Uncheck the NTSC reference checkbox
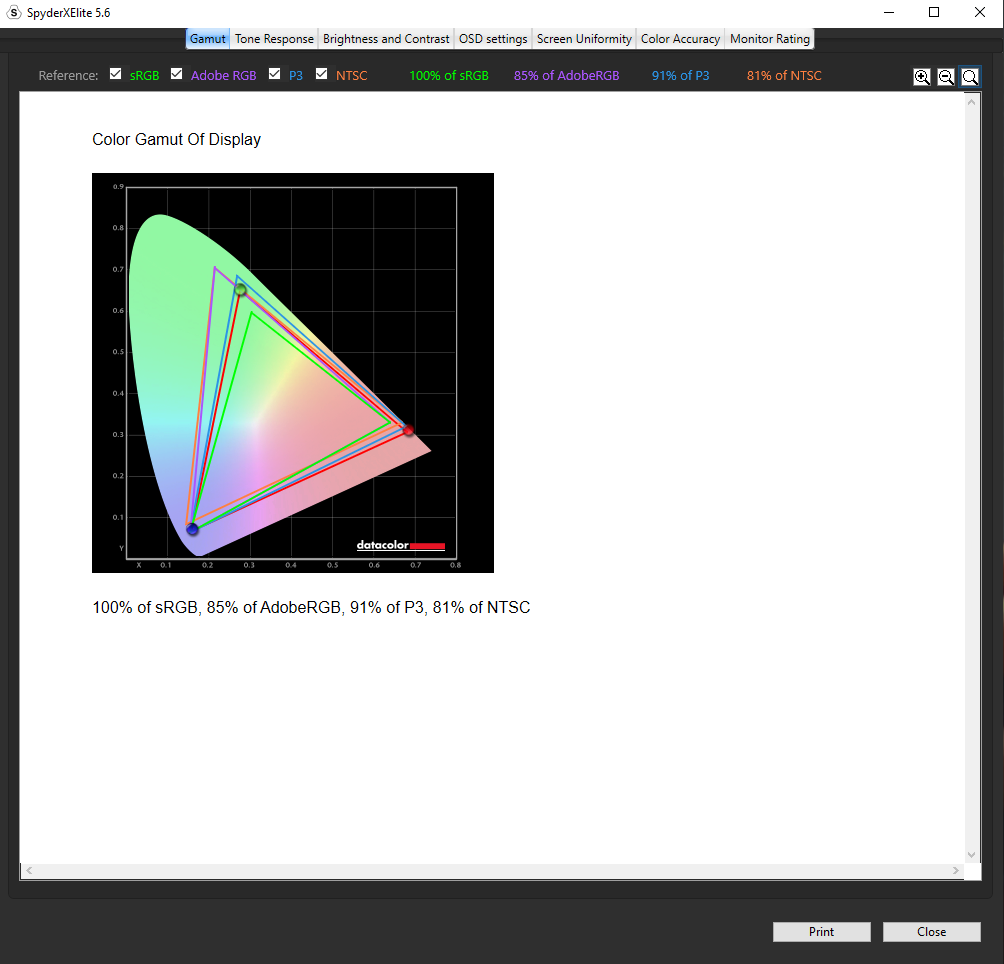 point(322,74)
